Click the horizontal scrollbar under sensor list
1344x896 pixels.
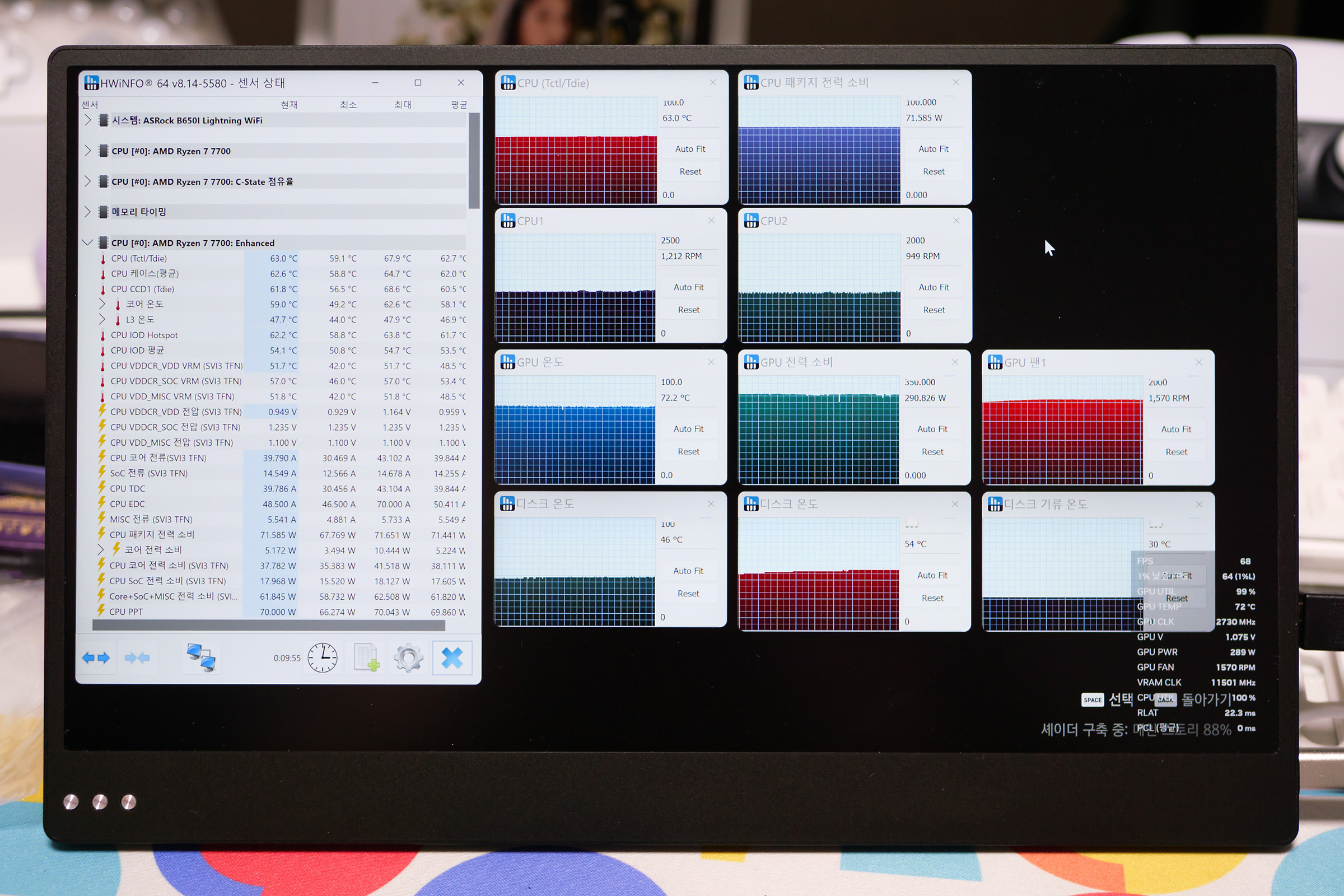(269, 626)
